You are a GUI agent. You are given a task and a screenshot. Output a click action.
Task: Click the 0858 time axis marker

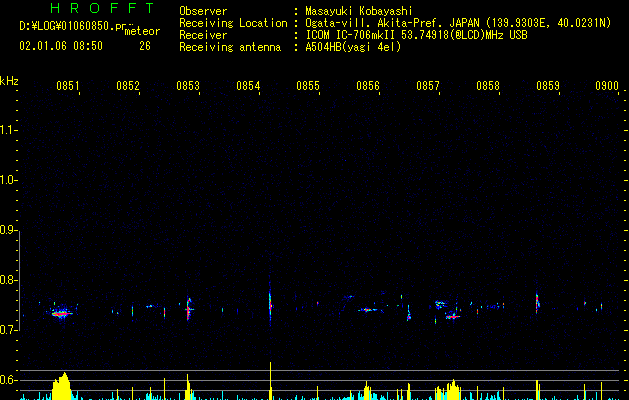[488, 86]
